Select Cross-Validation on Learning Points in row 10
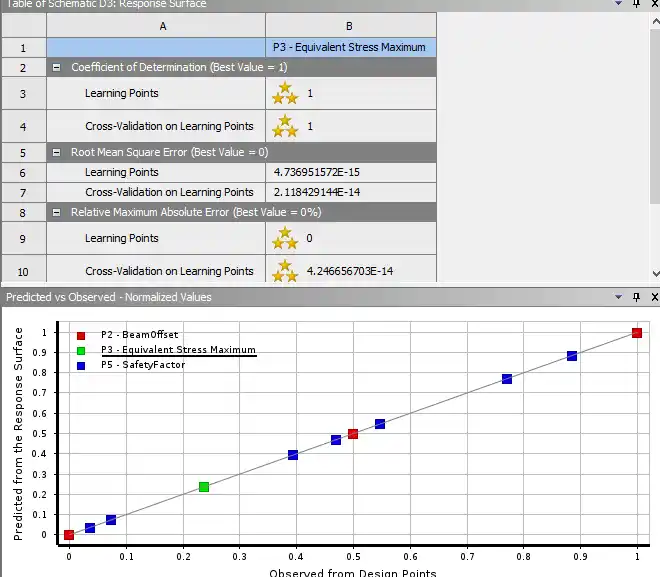660x577 pixels. [169, 271]
